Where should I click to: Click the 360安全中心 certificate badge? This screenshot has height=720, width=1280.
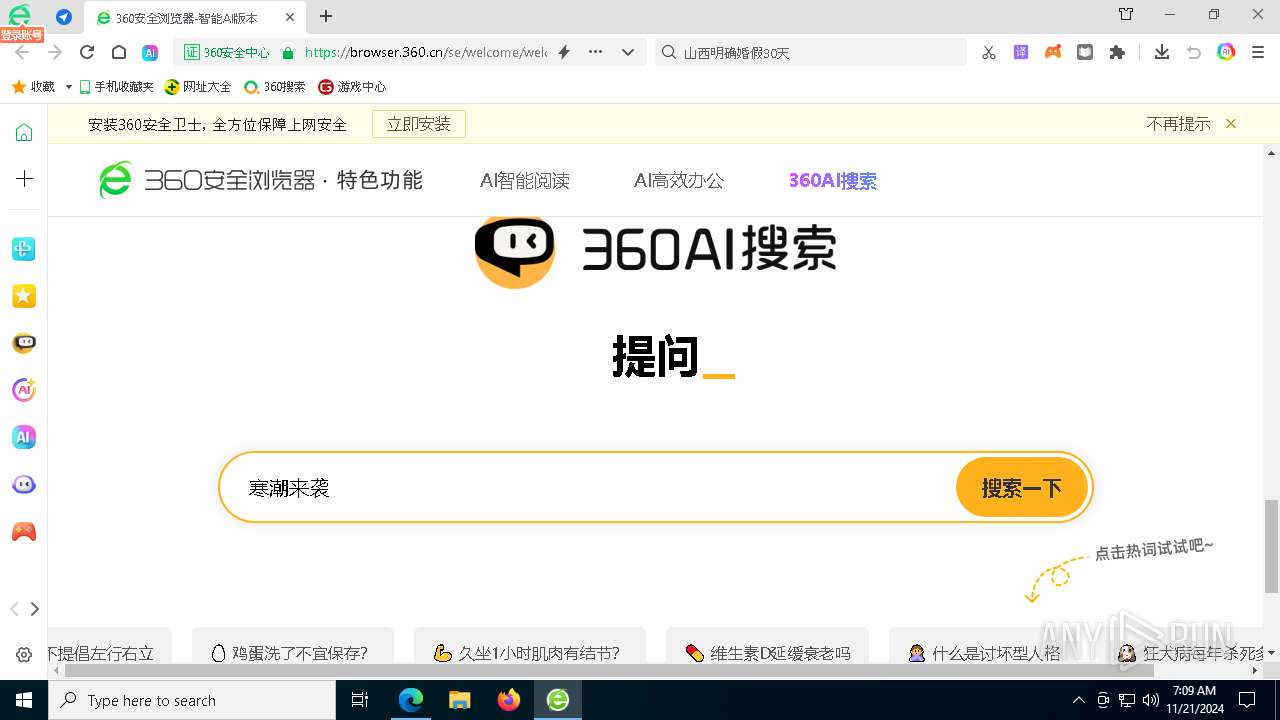click(x=226, y=53)
